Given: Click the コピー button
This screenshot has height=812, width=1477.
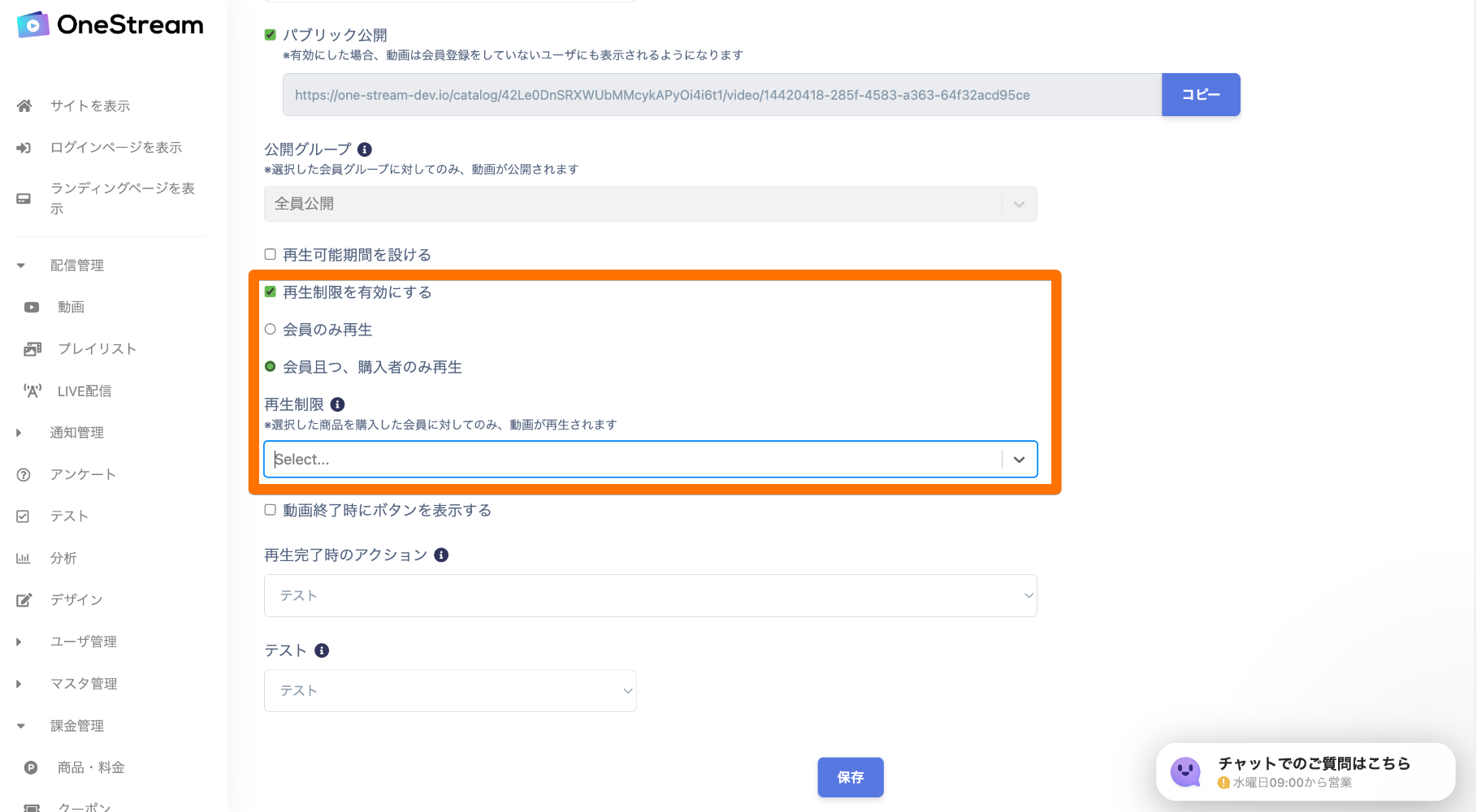Looking at the screenshot, I should pos(1200,95).
